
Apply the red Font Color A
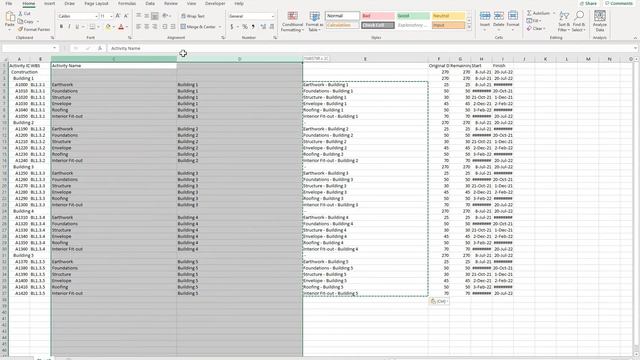pyautogui.click(x=121, y=27)
